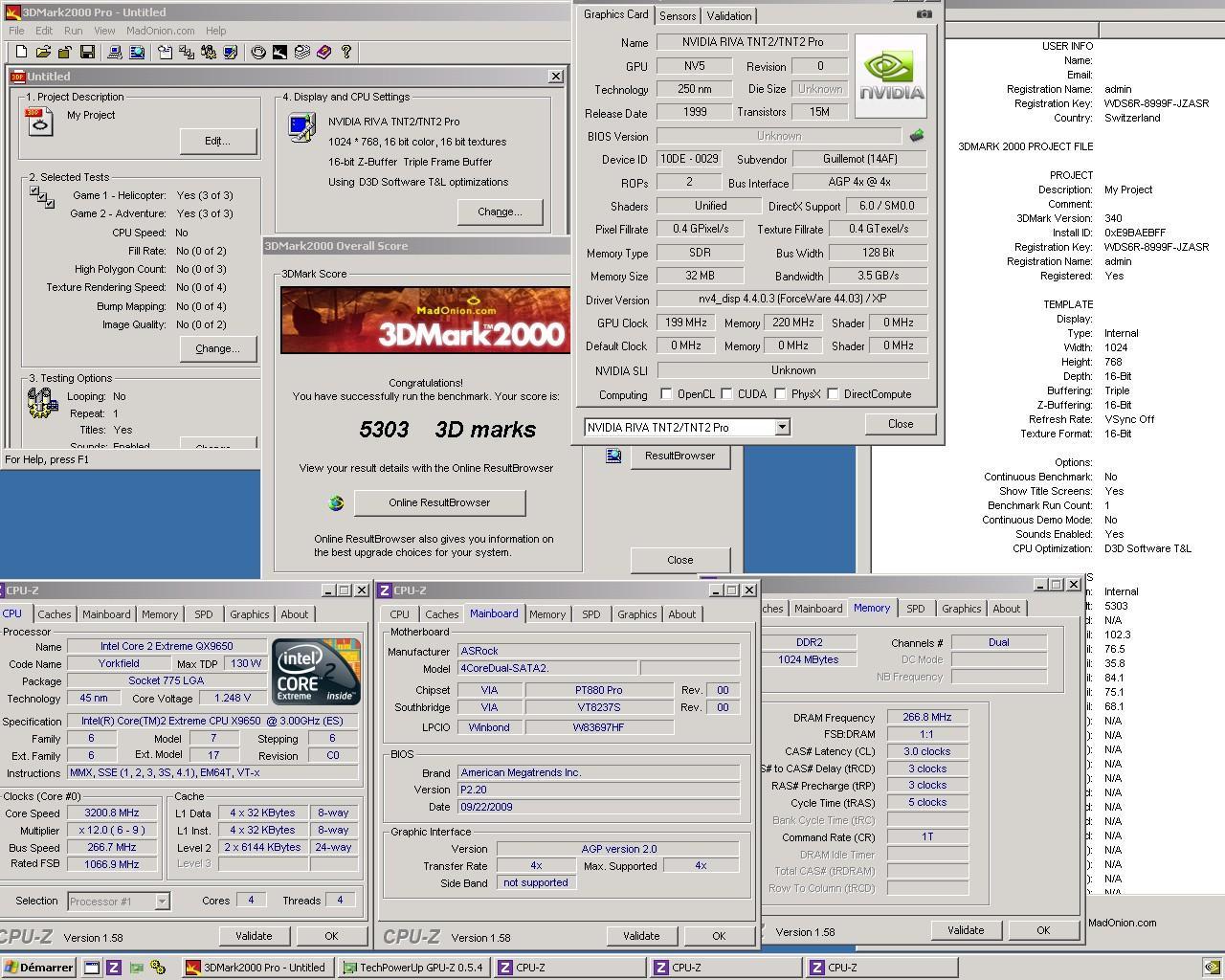1225x980 pixels.
Task: Click Validate in the CPU-Z motherboard window
Action: click(641, 936)
